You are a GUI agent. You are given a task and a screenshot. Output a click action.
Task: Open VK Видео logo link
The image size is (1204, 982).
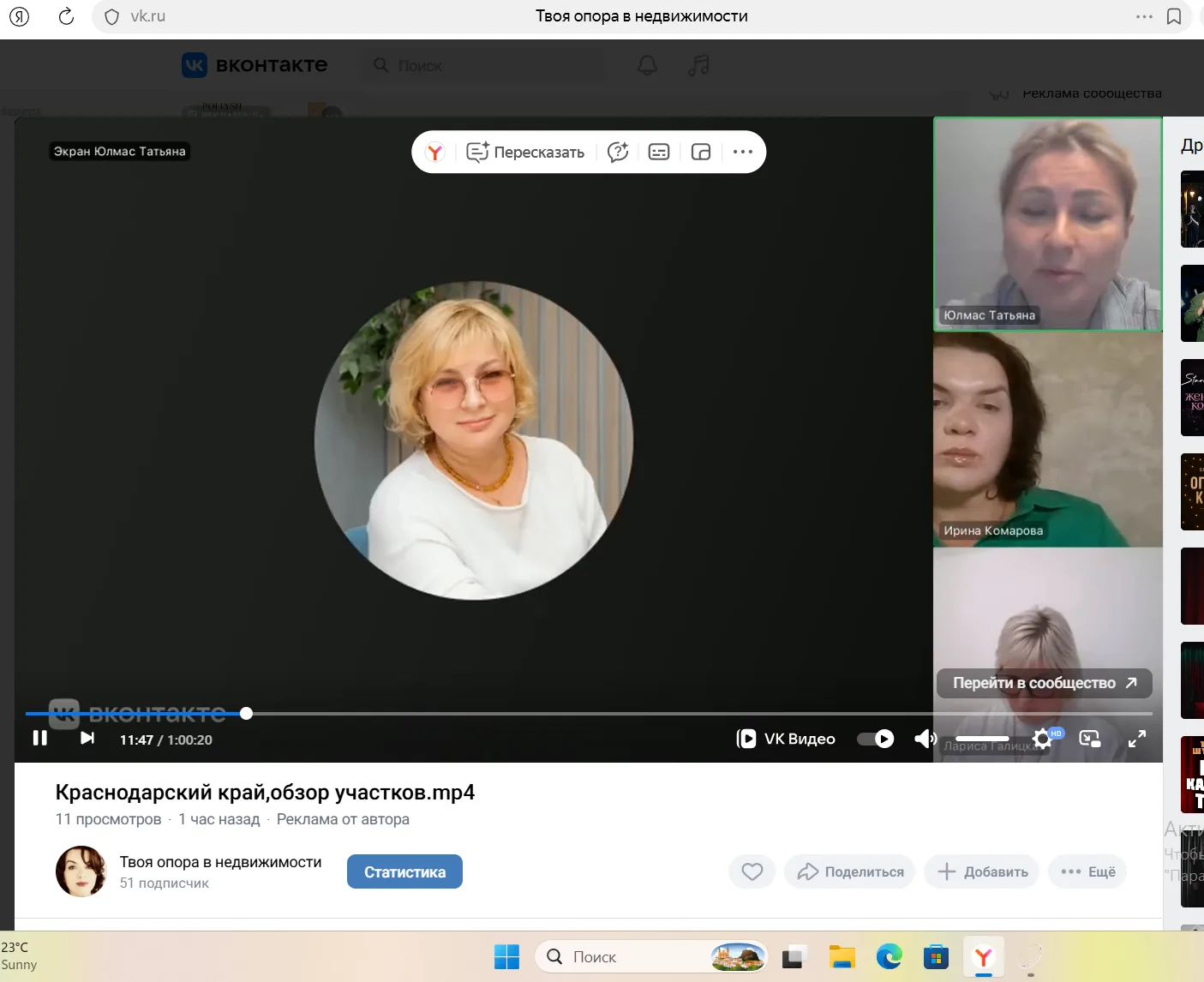click(786, 739)
